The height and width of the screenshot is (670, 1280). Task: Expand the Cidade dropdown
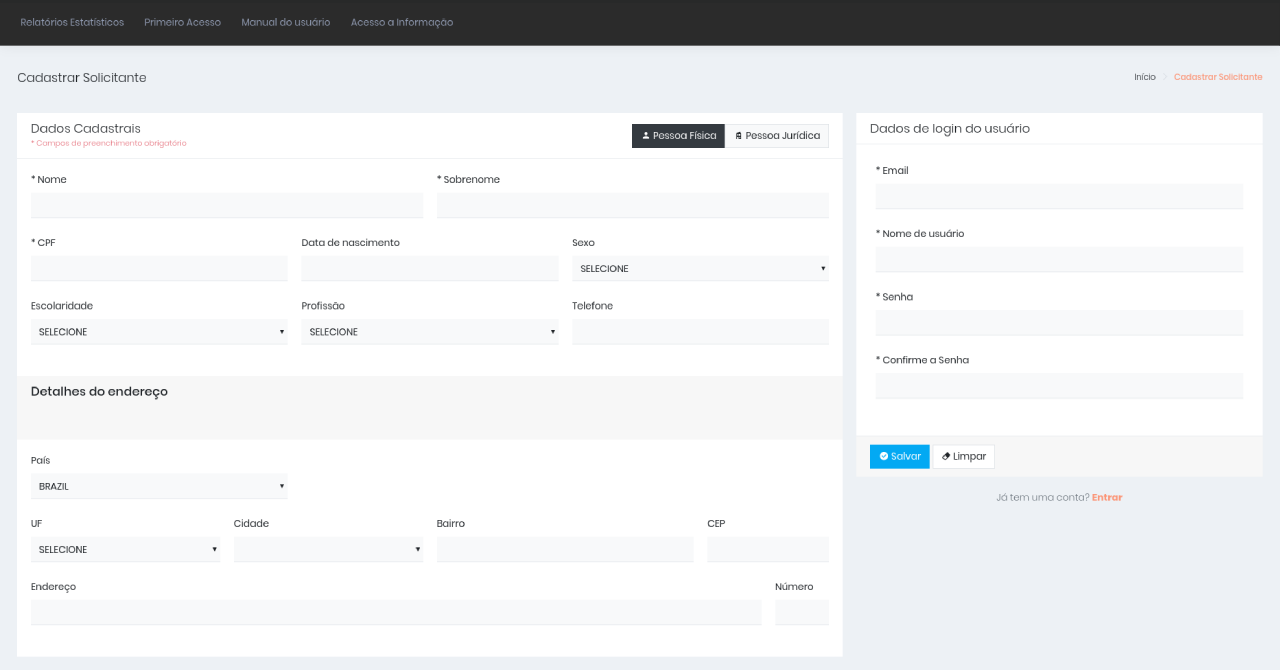[328, 550]
